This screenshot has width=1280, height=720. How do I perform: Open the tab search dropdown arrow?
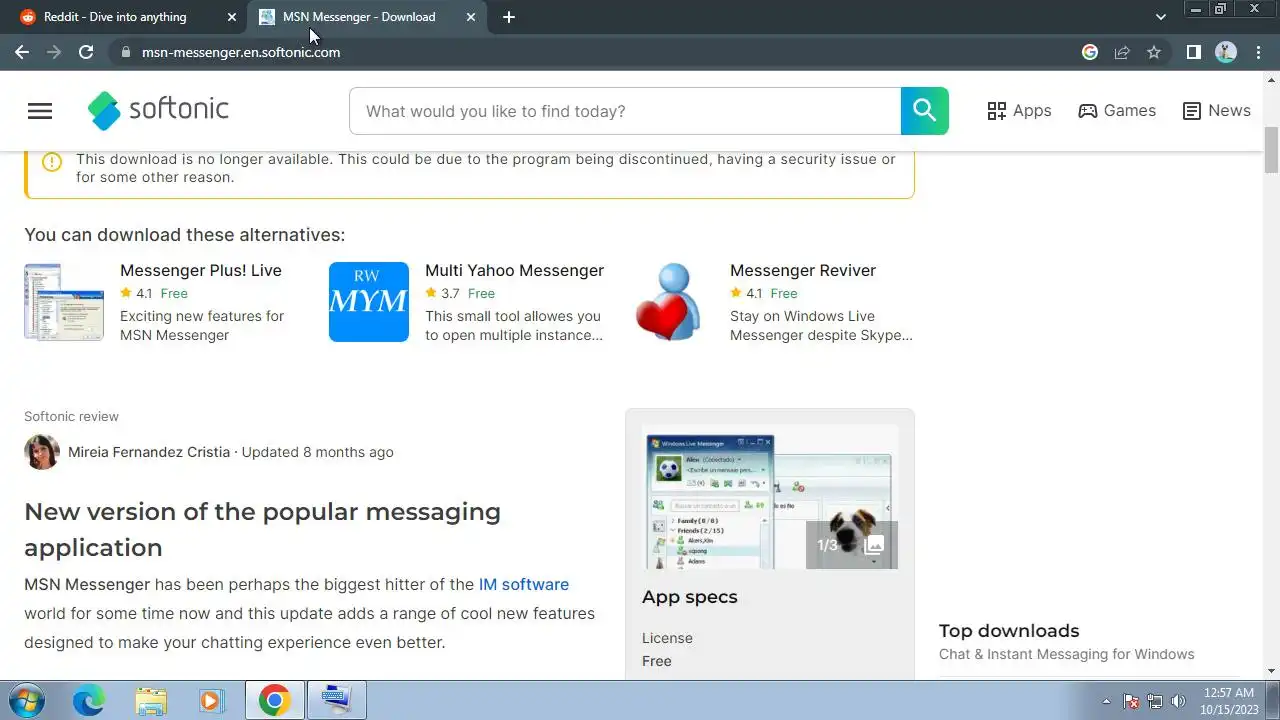click(x=1160, y=17)
